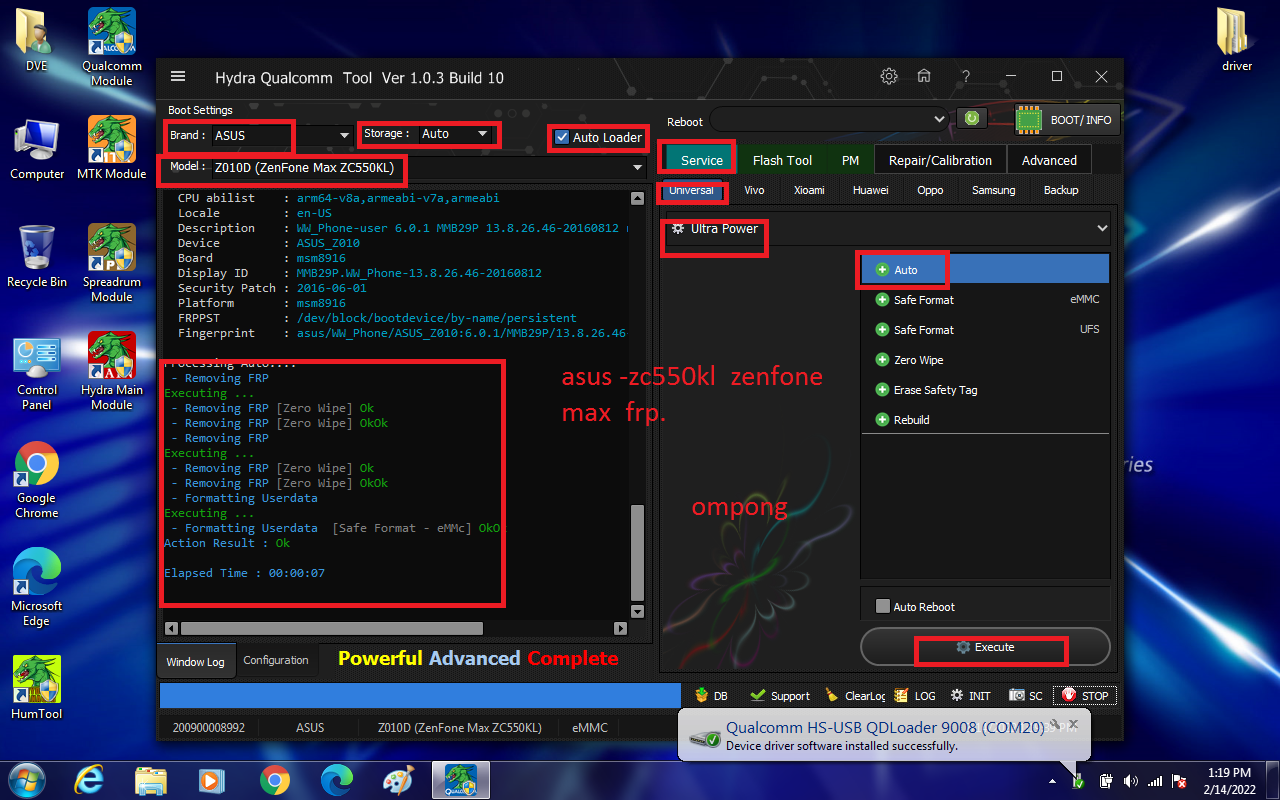Open the LOG toolbar item

915,695
